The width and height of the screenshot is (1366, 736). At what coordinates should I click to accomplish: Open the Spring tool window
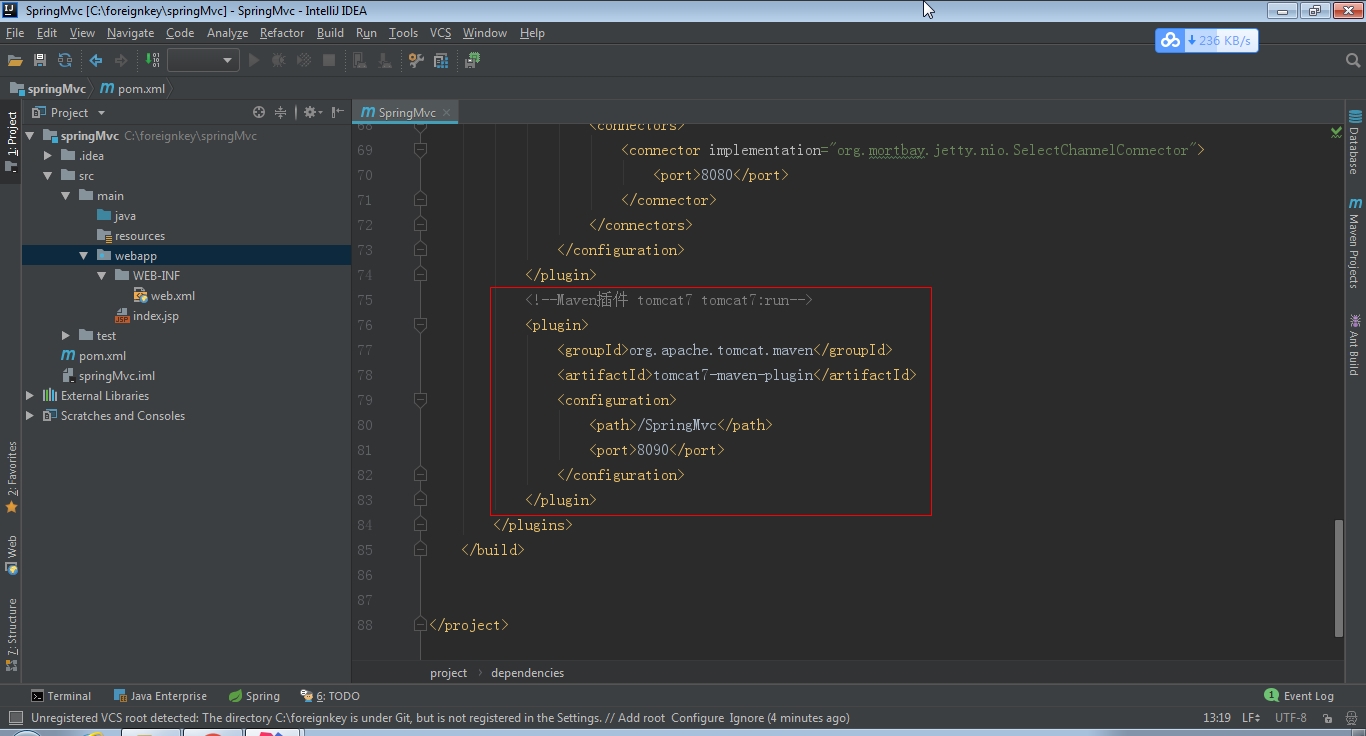pyautogui.click(x=254, y=696)
